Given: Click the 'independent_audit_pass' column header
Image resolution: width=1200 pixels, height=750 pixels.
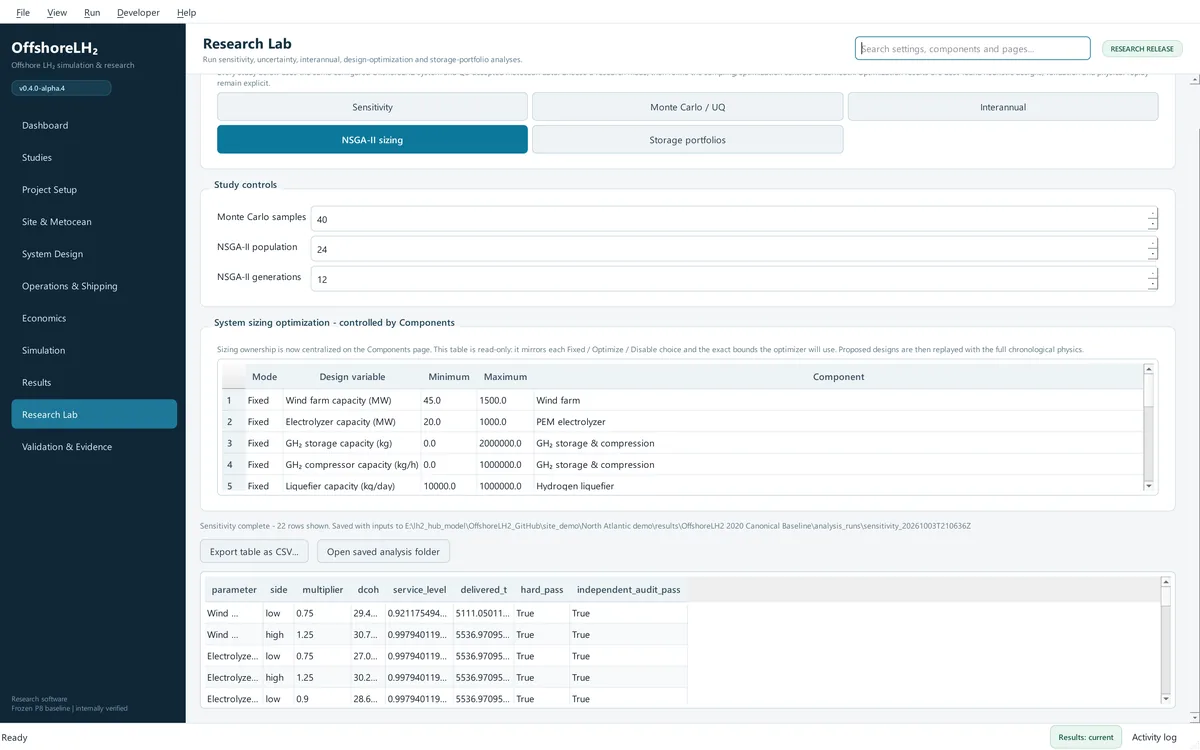Looking at the screenshot, I should coord(629,590).
